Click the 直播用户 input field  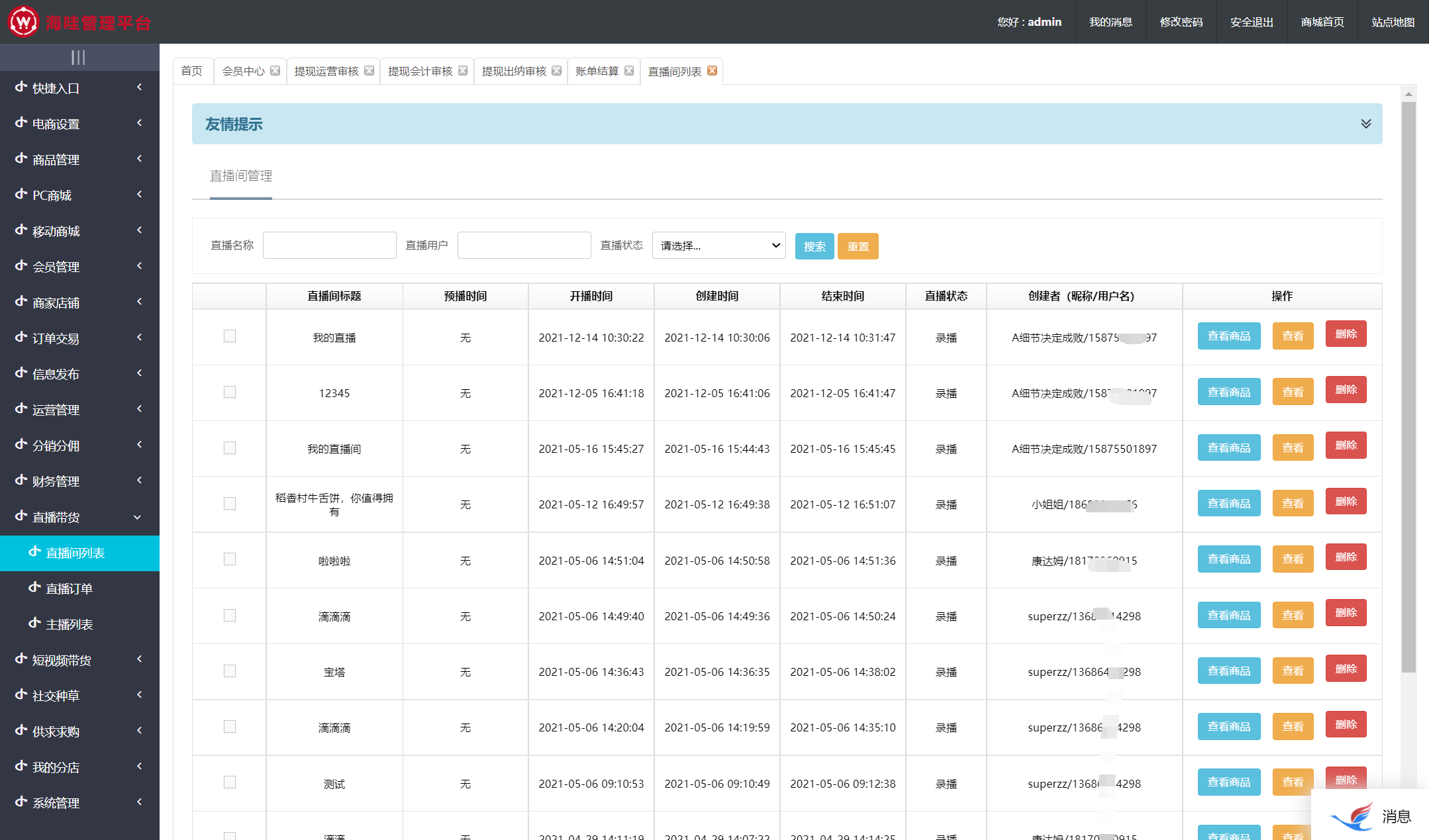coord(524,245)
